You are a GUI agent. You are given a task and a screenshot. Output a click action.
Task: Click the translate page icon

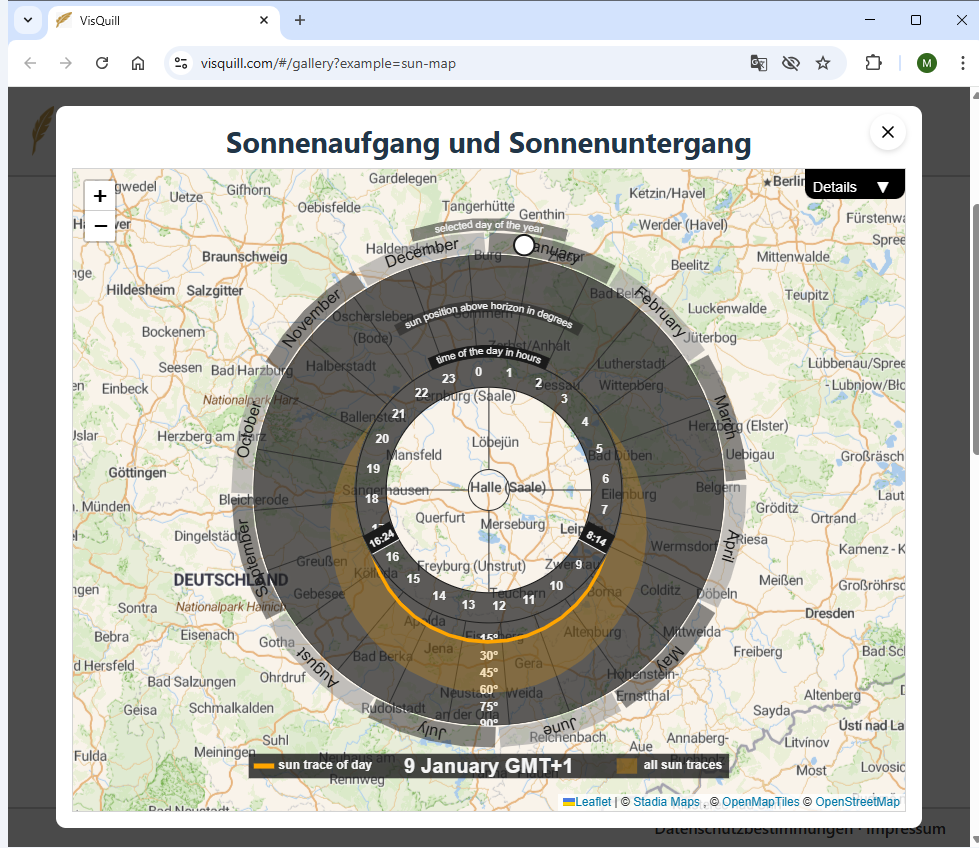759,63
